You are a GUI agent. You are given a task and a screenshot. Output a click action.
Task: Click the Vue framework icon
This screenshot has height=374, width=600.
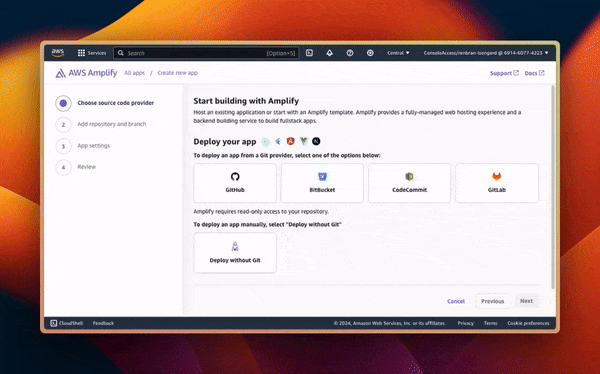(x=303, y=142)
